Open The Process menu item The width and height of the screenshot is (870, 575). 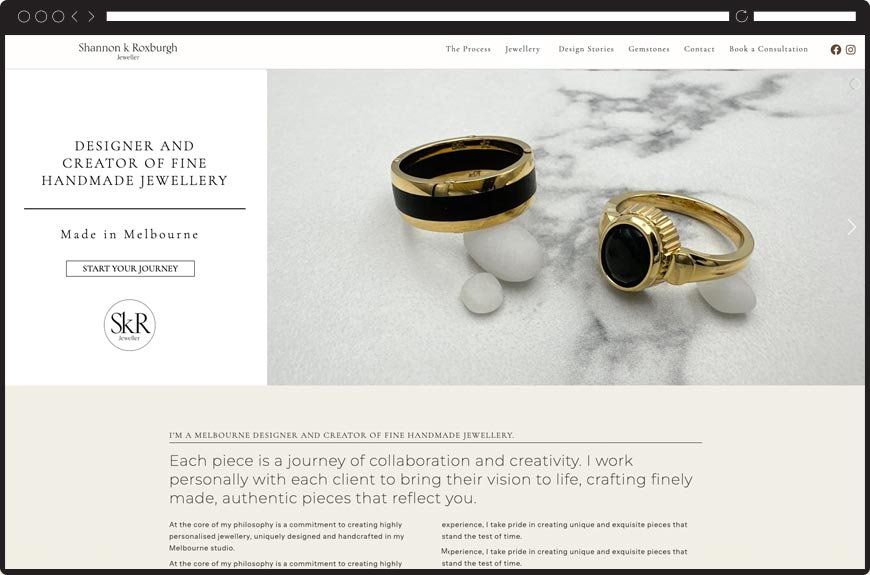pos(468,49)
